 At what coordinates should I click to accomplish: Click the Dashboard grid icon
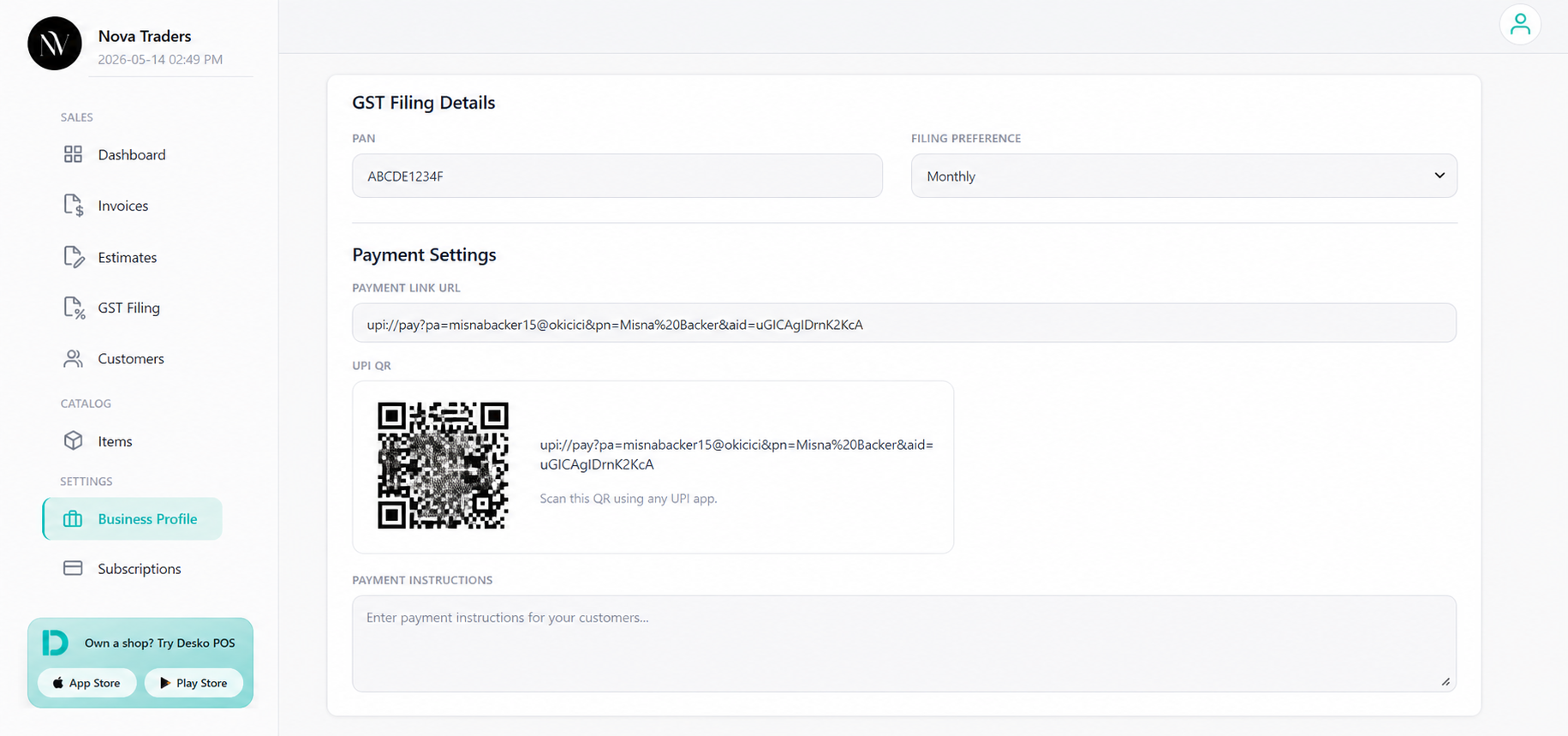[73, 154]
